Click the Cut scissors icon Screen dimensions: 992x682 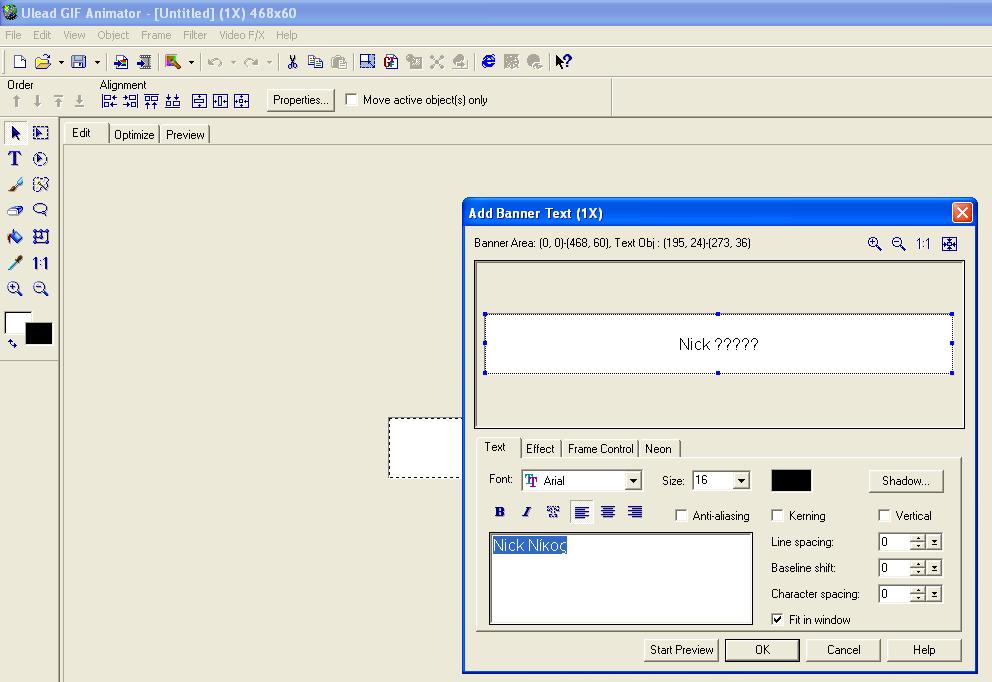click(x=292, y=61)
